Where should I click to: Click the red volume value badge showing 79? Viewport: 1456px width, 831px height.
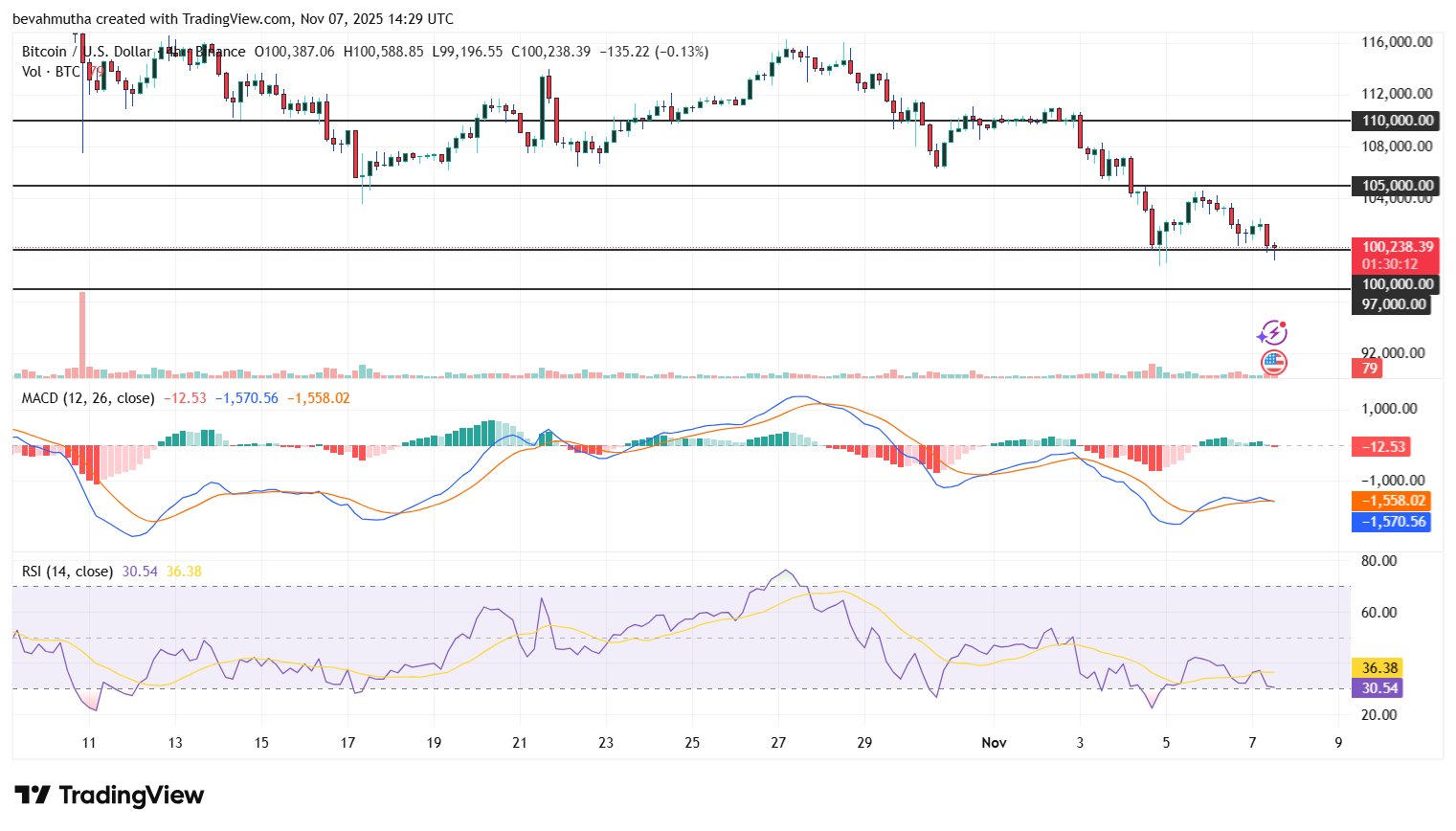click(x=1368, y=368)
